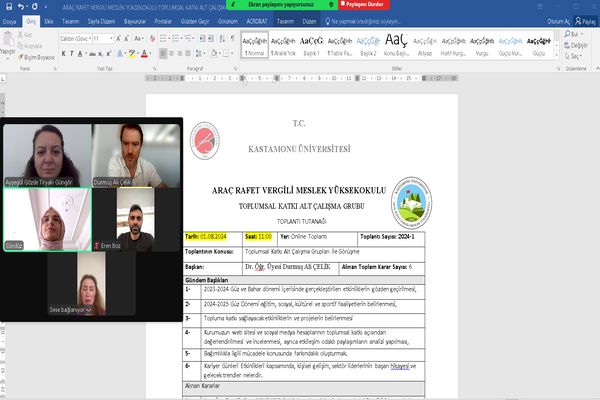The width and height of the screenshot is (600, 400).
Task: Expand the styles gallery
Action: pyautogui.click(x=556, y=56)
